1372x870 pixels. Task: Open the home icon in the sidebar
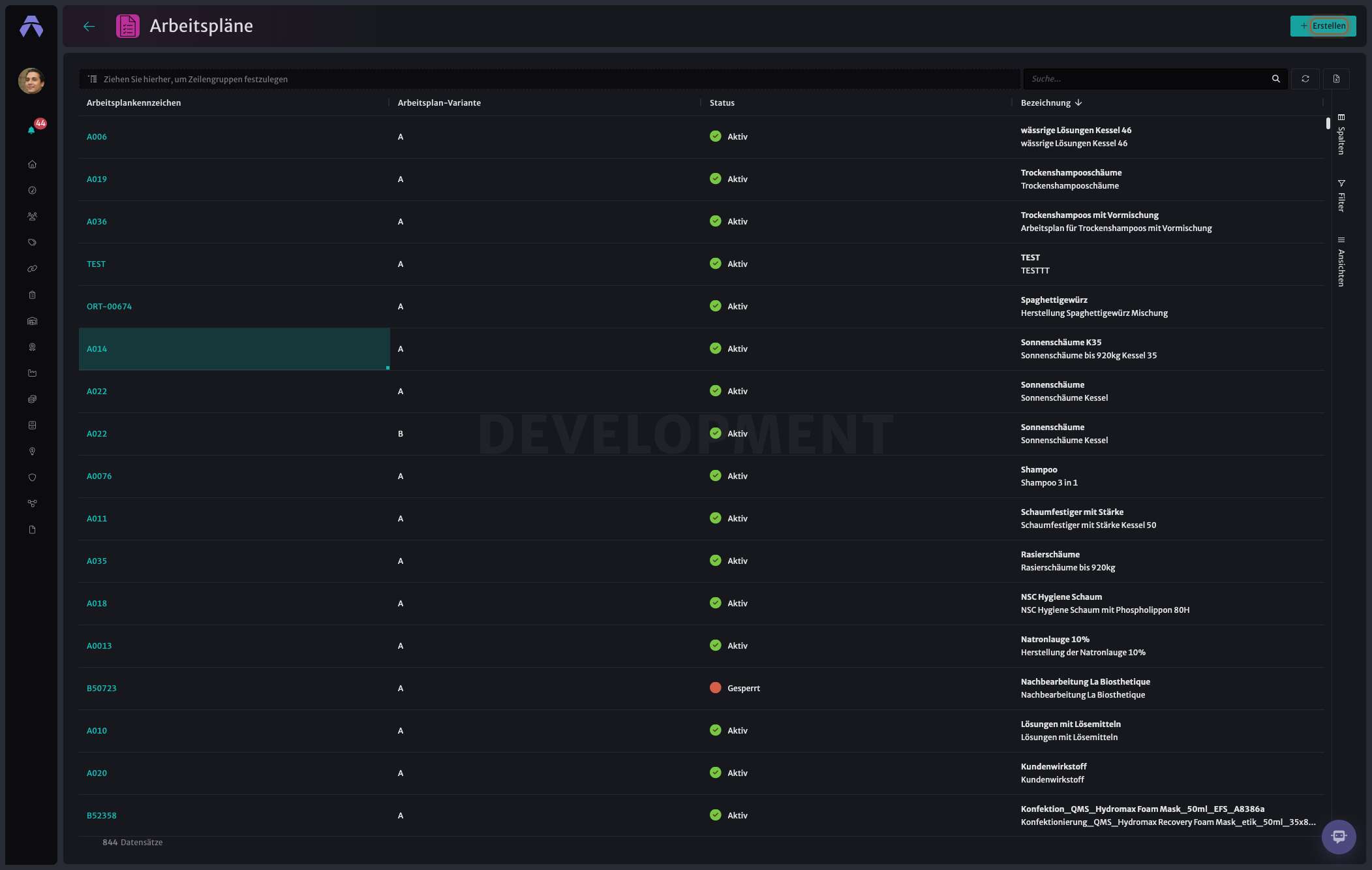pos(32,164)
